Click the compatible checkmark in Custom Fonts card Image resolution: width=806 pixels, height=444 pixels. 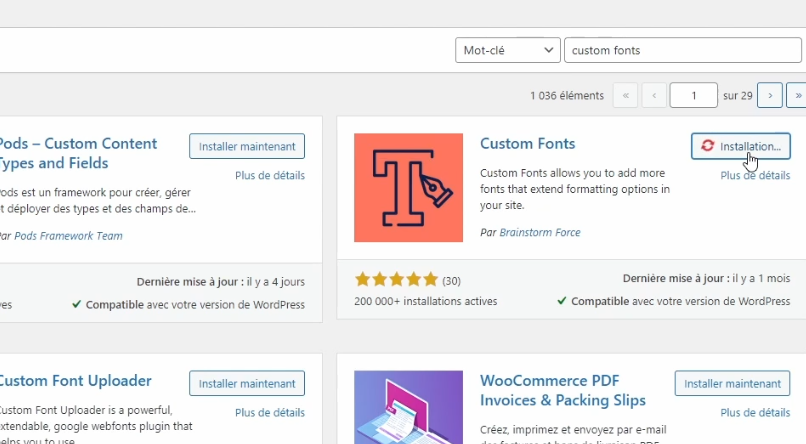pyautogui.click(x=562, y=301)
